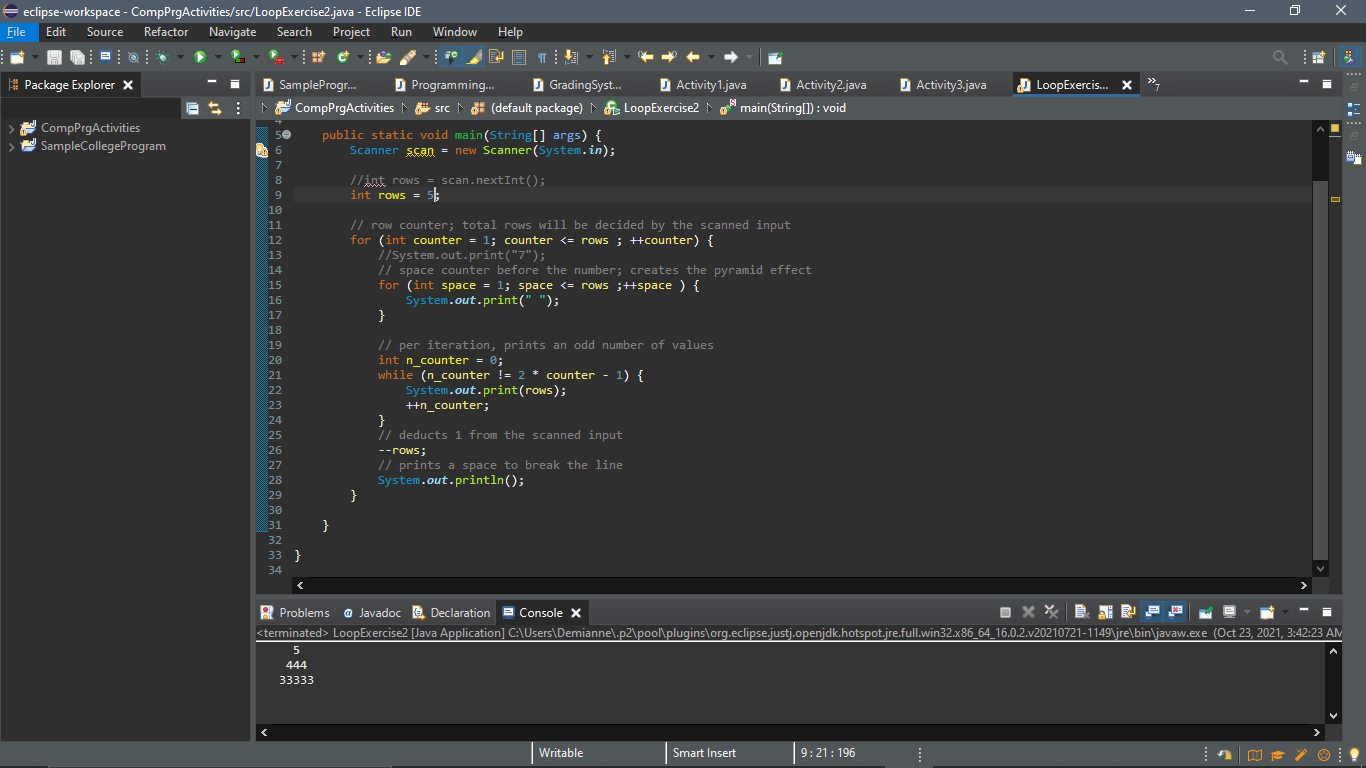
Task: Toggle Mark Occurrences highlighter
Action: (473, 58)
